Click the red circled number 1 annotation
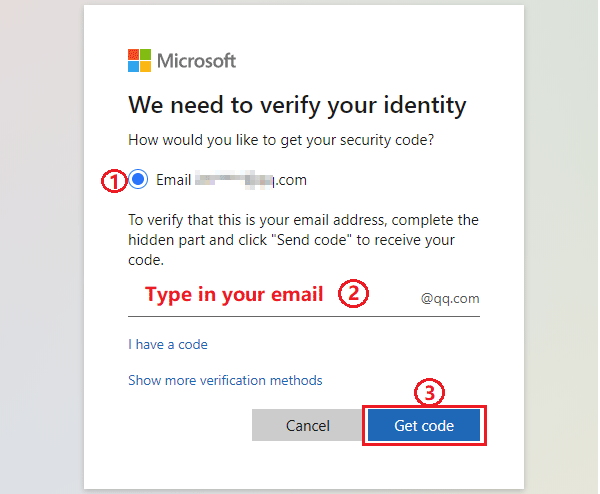 tap(114, 181)
